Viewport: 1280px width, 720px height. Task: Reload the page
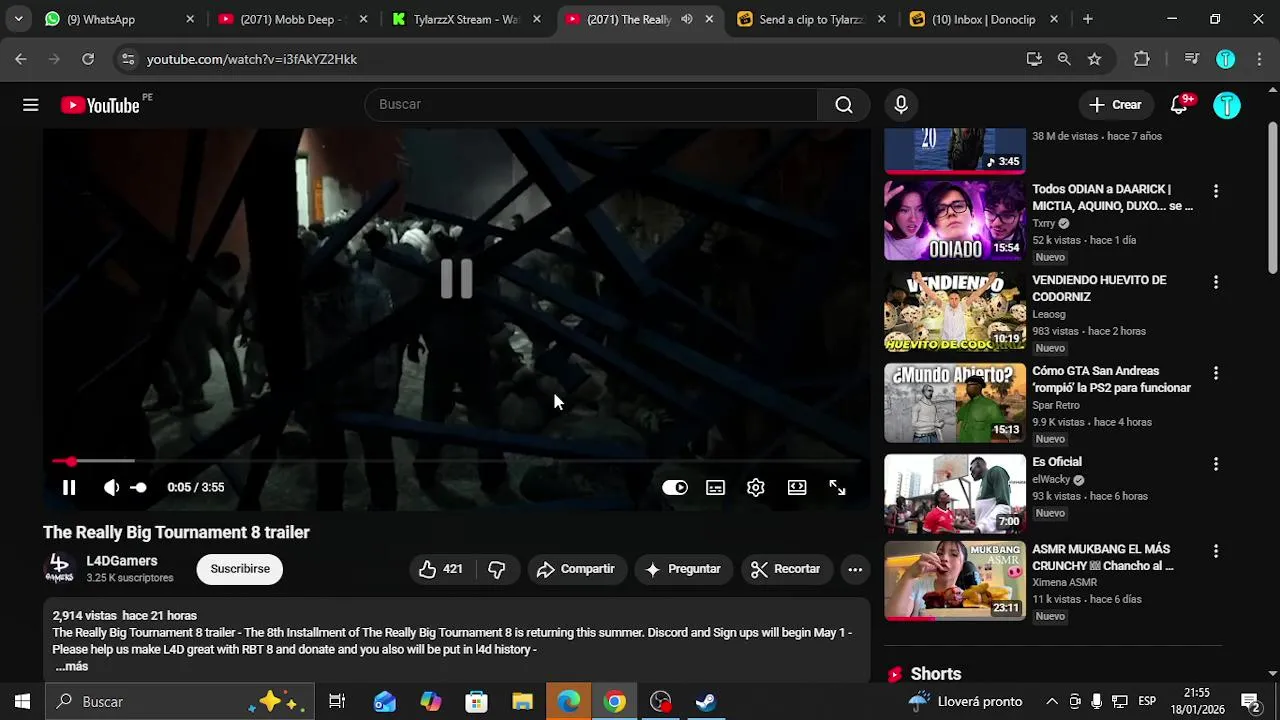(x=88, y=59)
